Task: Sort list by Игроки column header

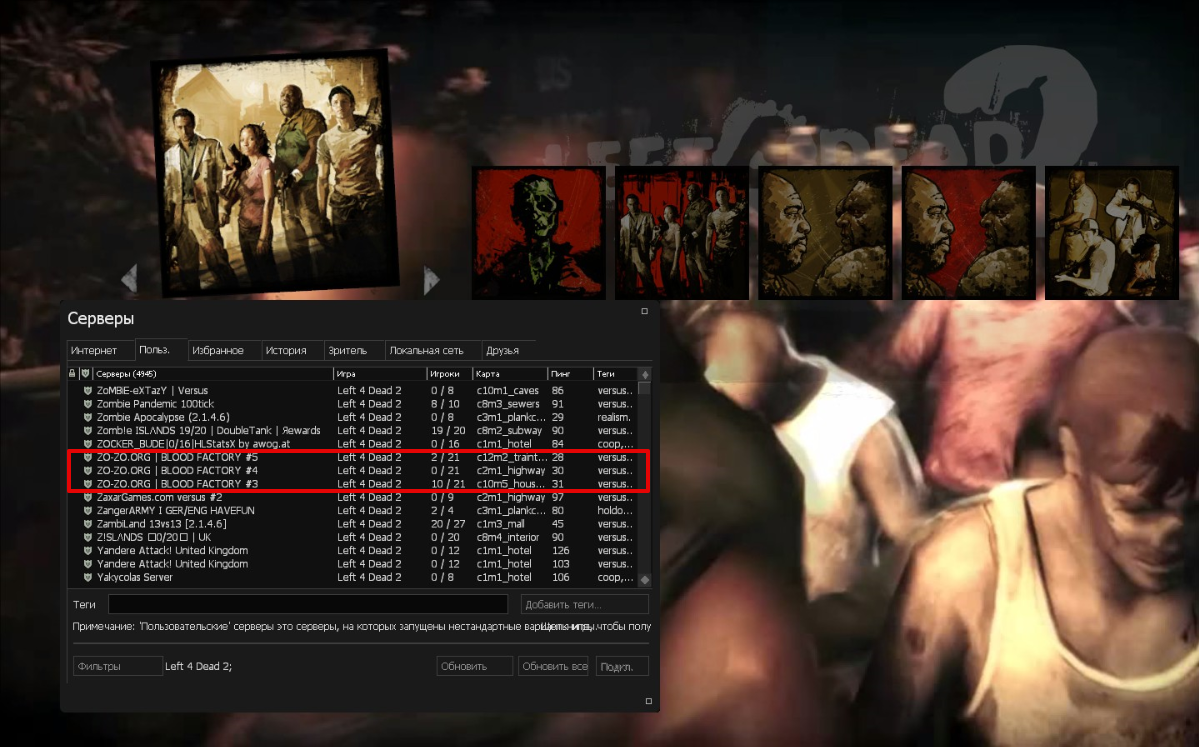Action: [448, 373]
